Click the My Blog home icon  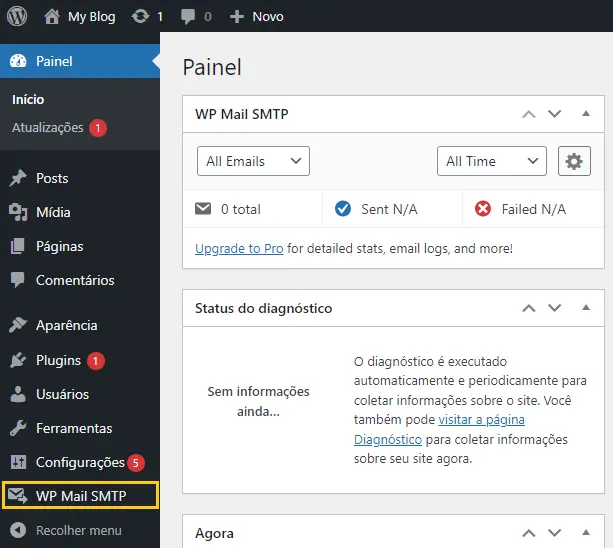[52, 16]
